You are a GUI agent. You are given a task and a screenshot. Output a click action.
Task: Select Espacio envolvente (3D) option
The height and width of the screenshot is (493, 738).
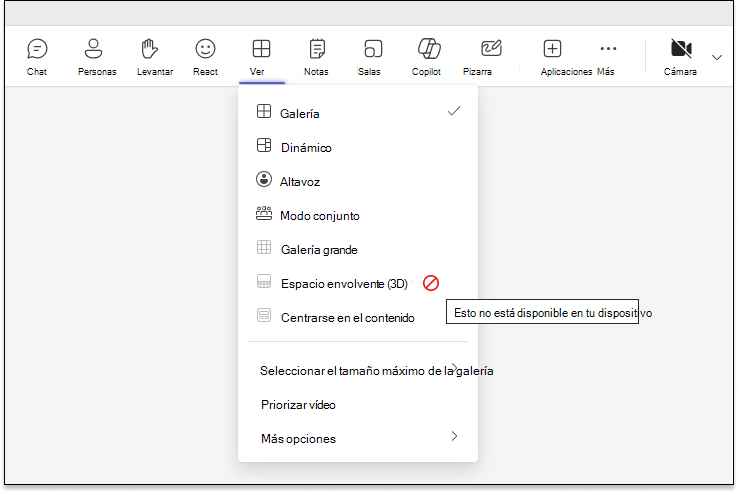pyautogui.click(x=358, y=283)
